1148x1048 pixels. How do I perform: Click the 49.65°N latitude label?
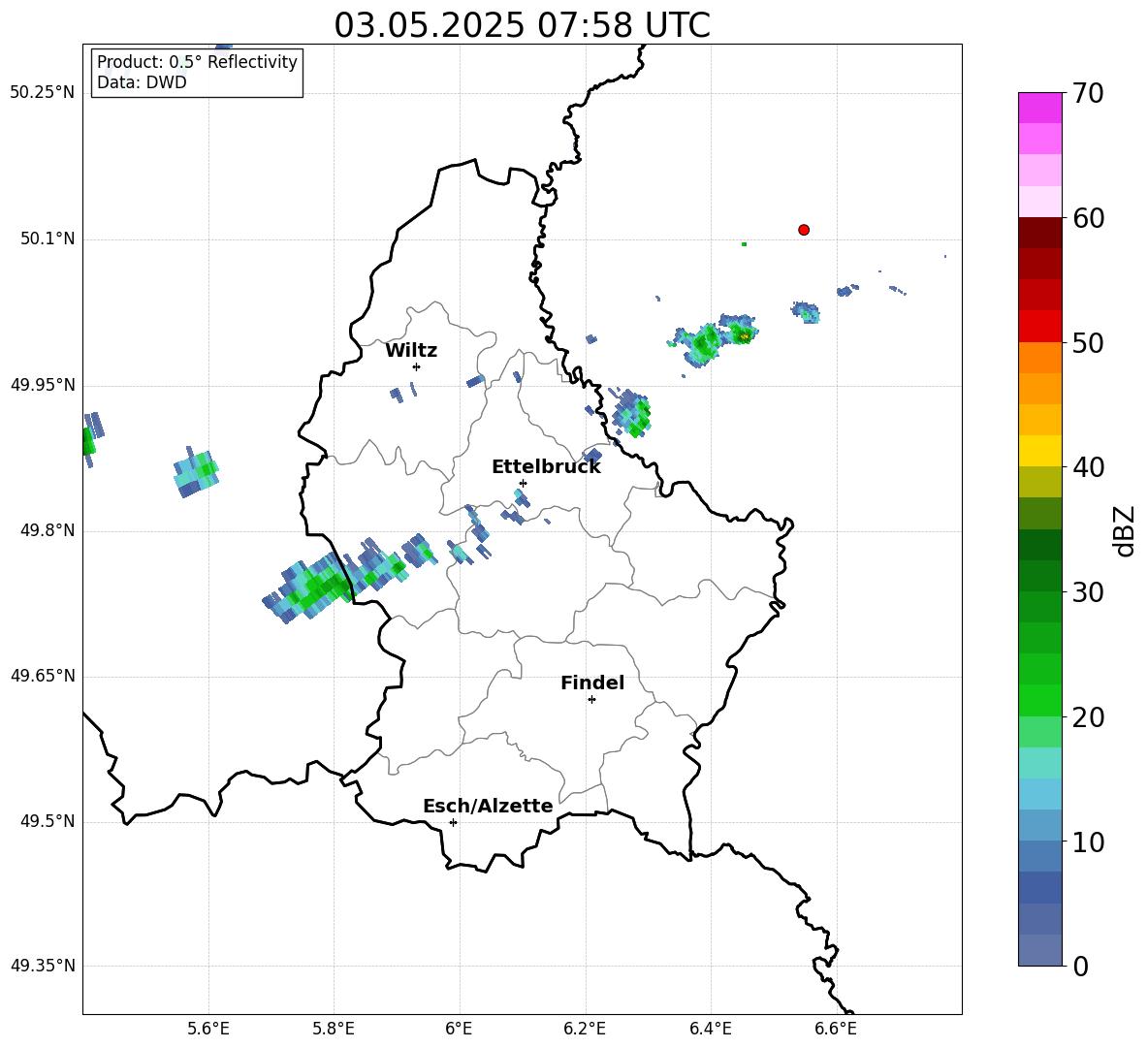click(43, 676)
